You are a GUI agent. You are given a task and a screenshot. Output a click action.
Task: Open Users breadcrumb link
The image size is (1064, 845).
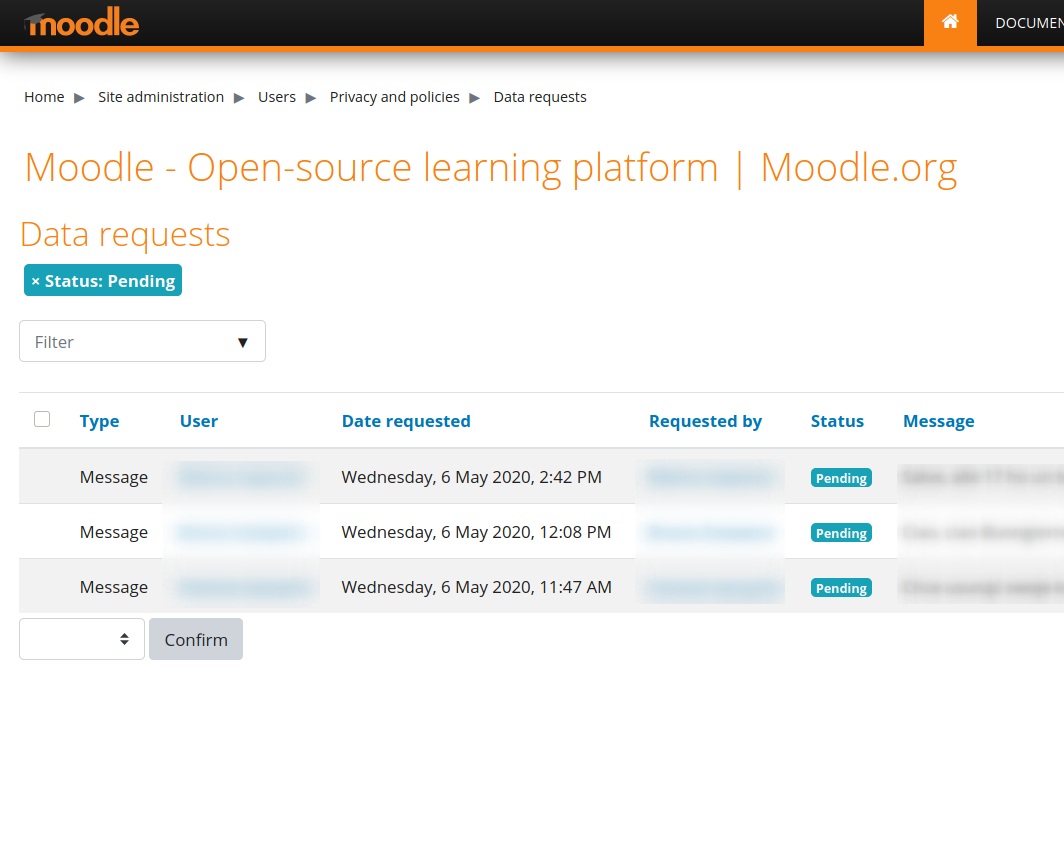pyautogui.click(x=277, y=97)
